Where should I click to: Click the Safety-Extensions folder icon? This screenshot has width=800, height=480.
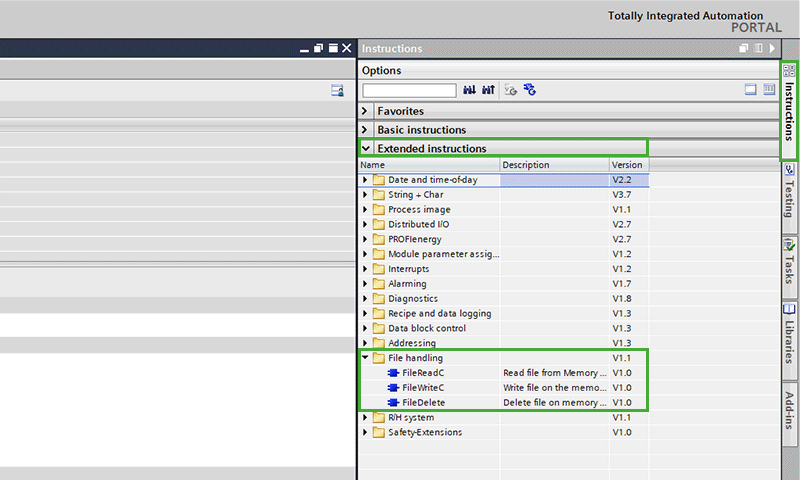click(379, 433)
